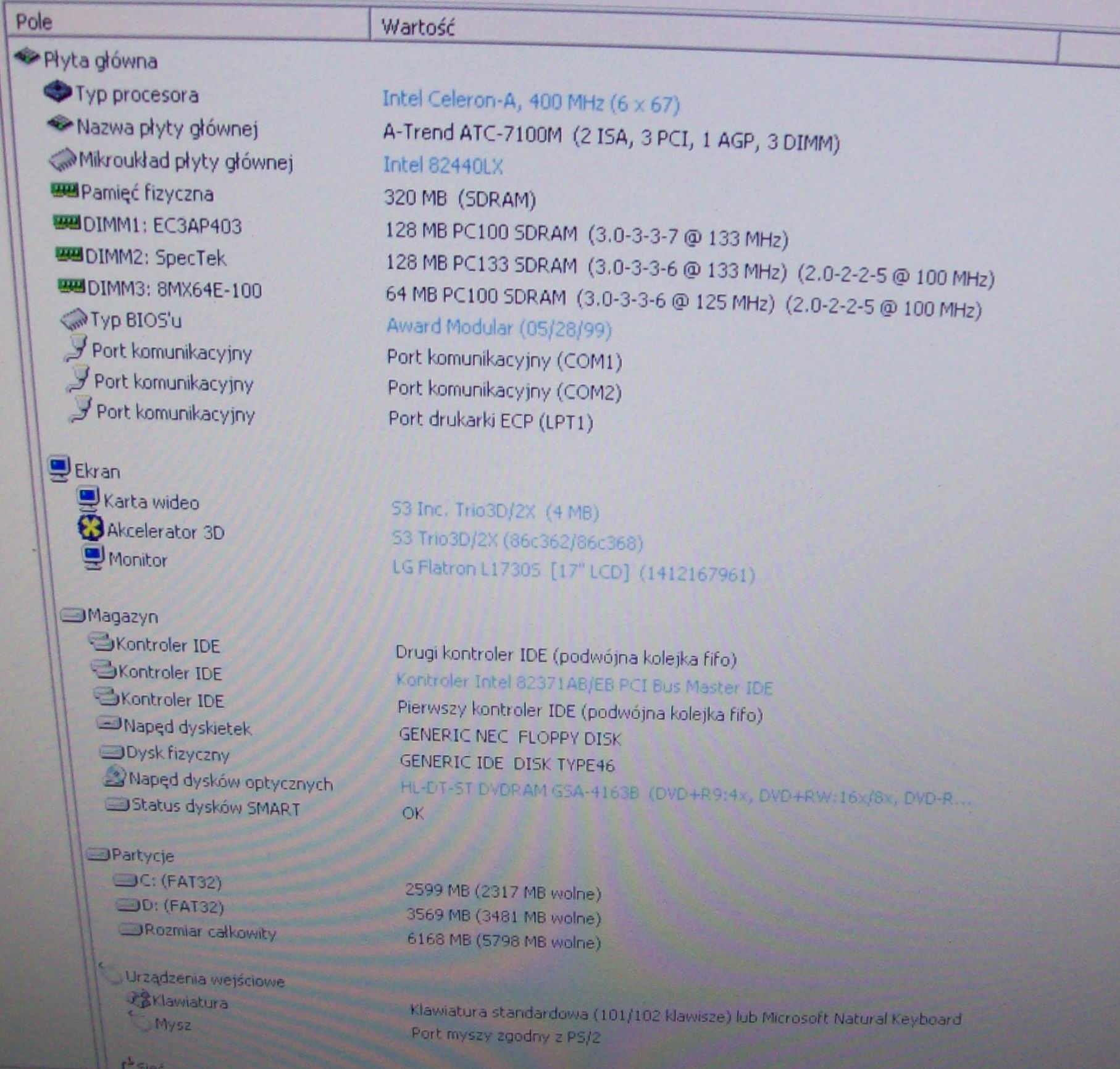1120x1069 pixels.
Task: Click the port icon beside LPT1 row
Action: coord(81,409)
